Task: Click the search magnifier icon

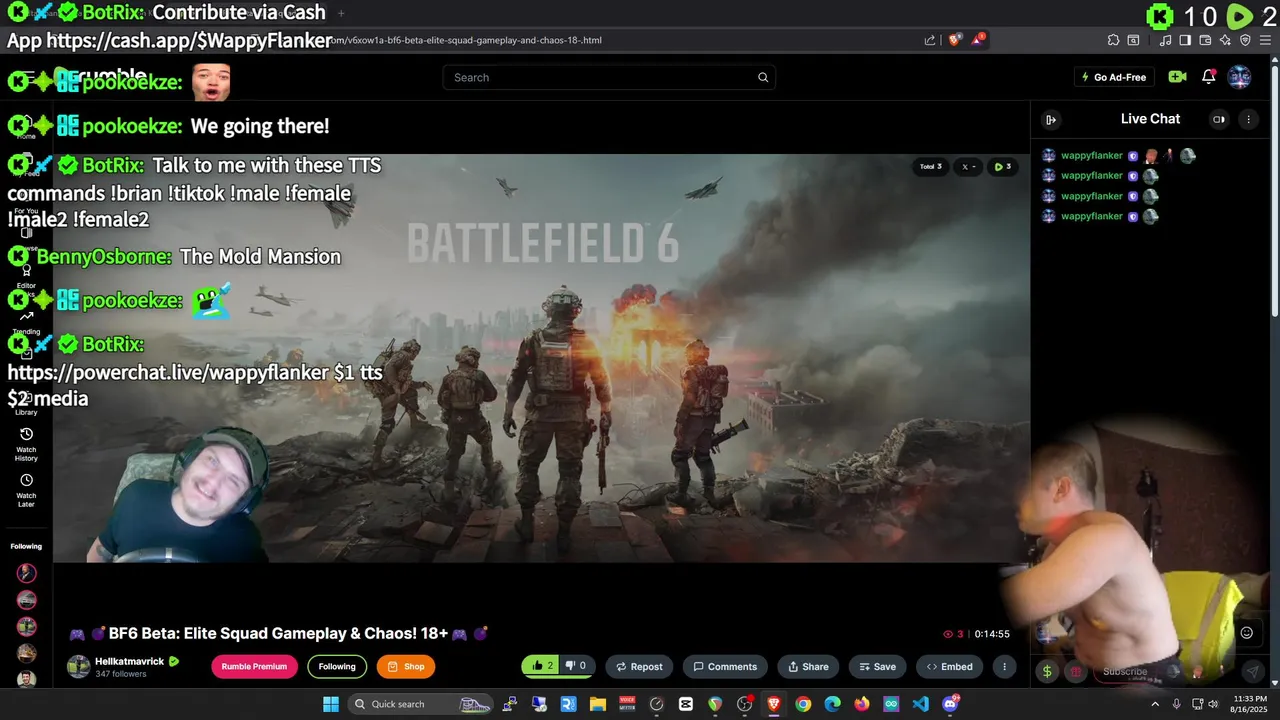Action: (763, 77)
